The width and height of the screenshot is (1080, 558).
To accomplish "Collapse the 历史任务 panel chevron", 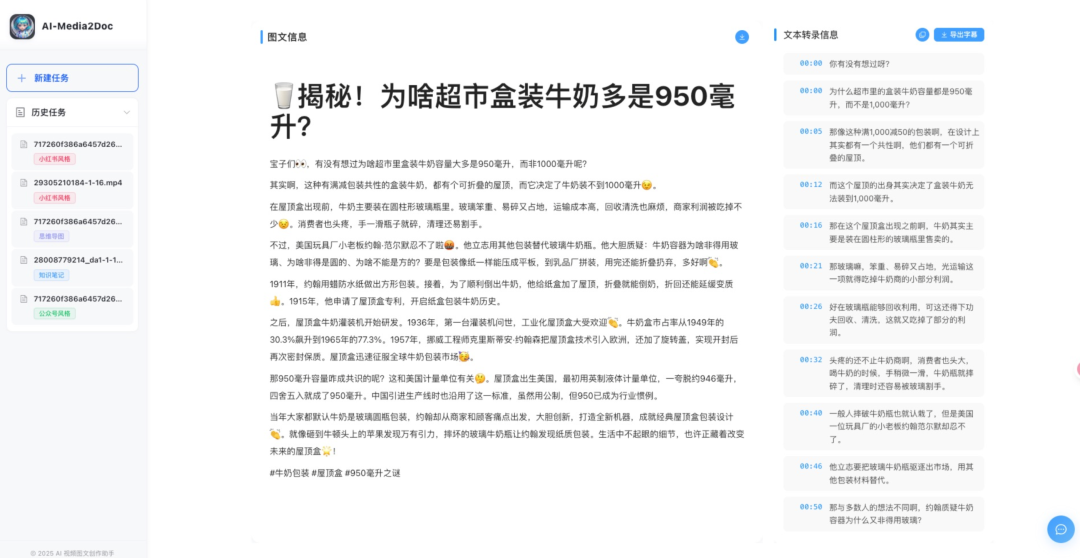I will coord(127,112).
